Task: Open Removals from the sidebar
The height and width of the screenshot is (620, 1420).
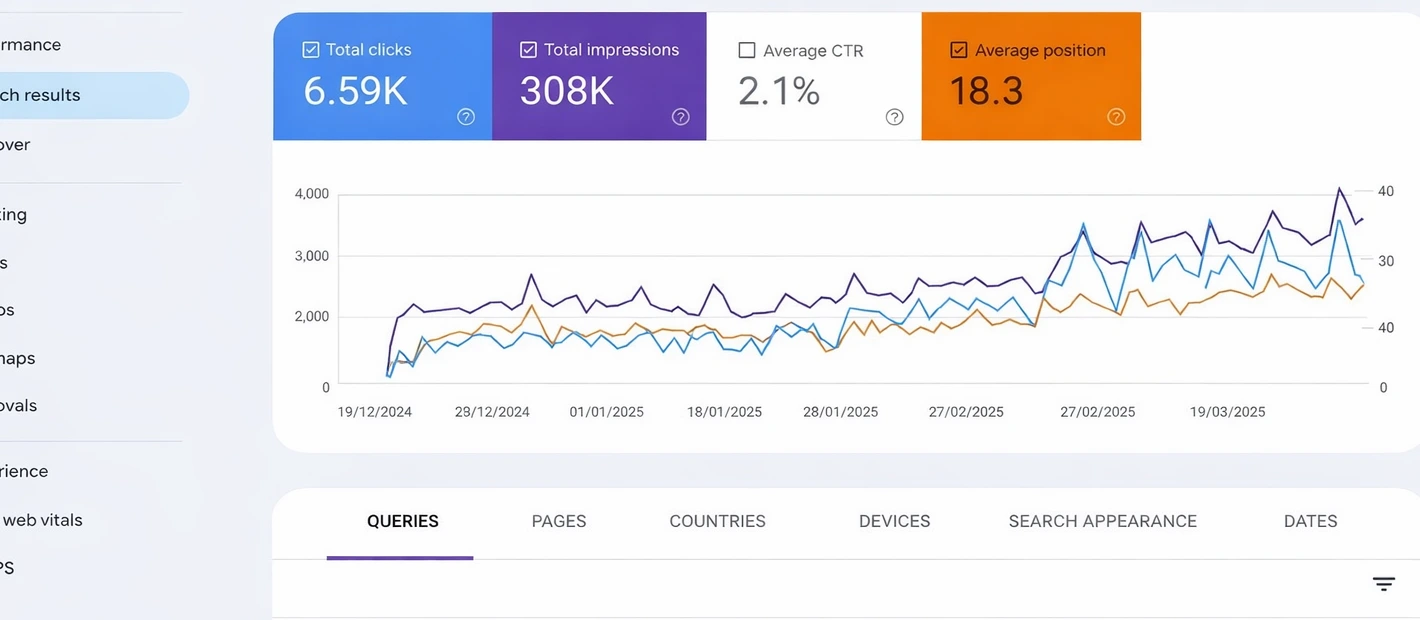Action: (20, 405)
